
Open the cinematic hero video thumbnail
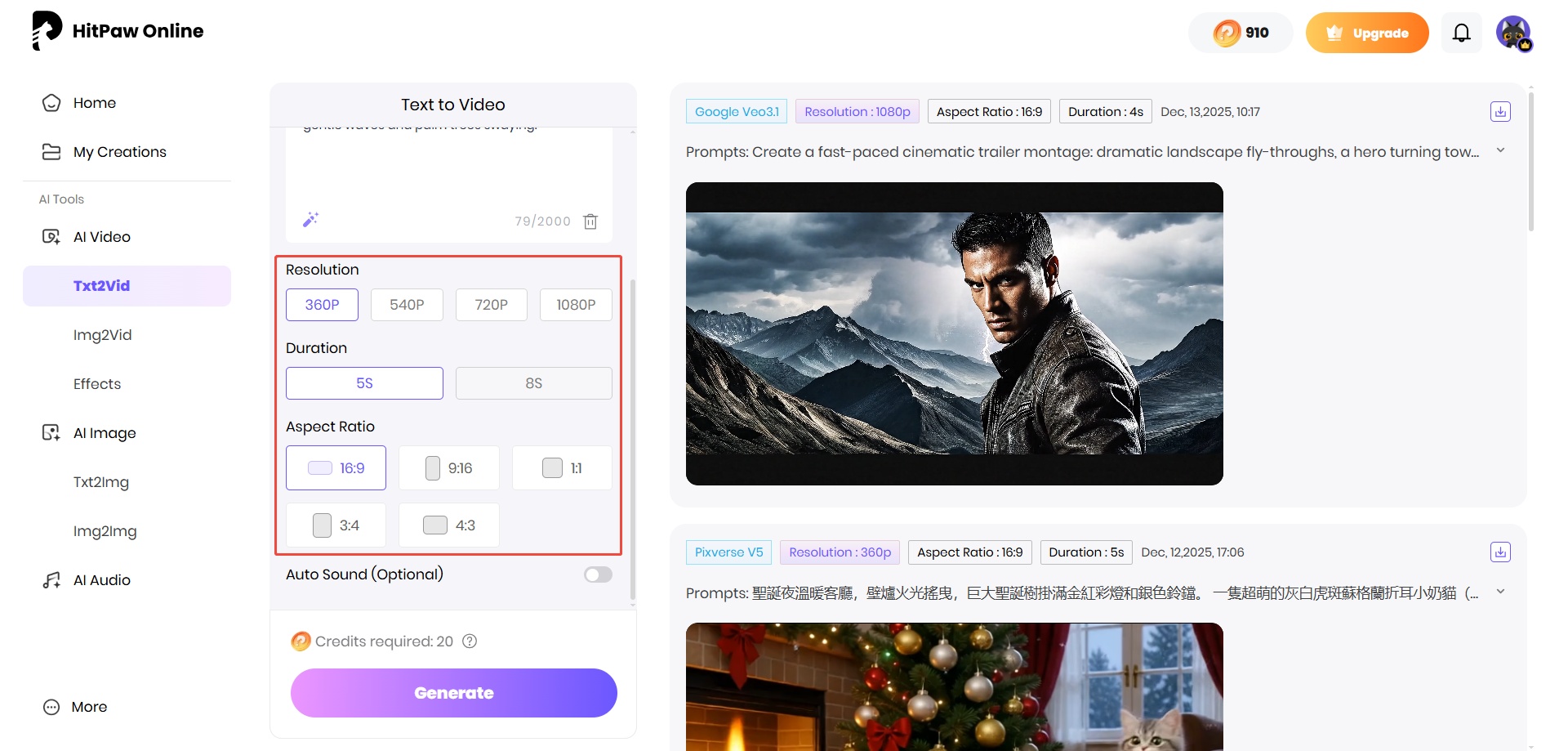pyautogui.click(x=954, y=333)
